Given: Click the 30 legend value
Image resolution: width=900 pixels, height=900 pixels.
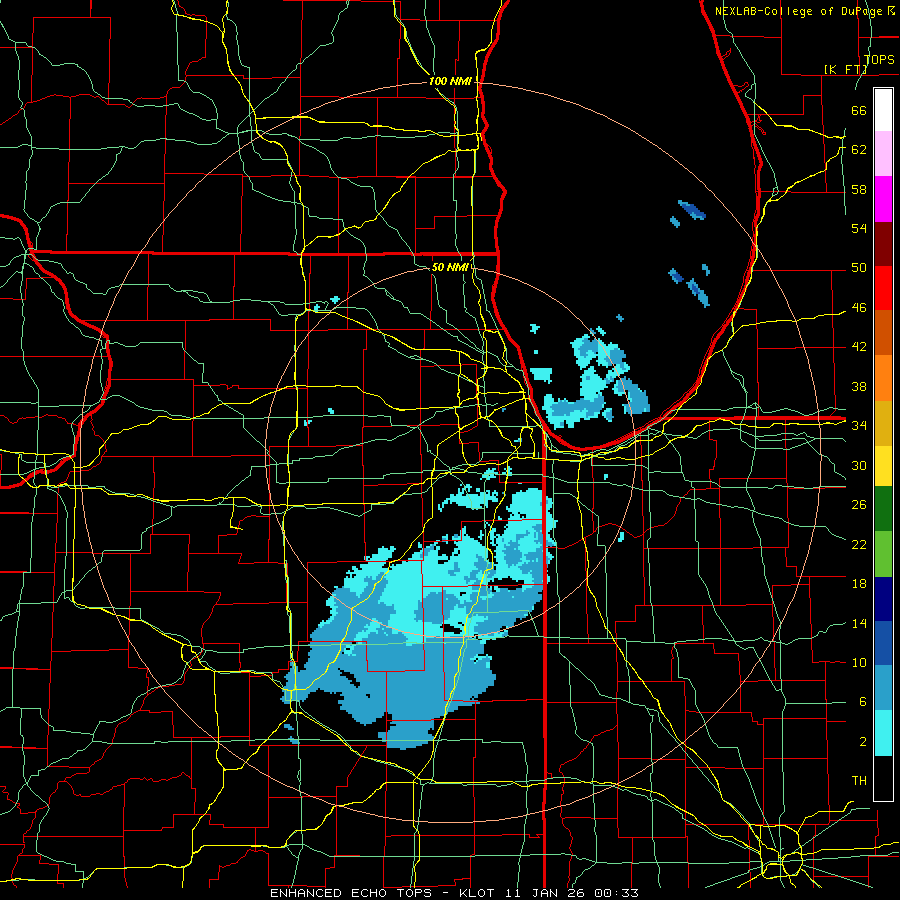Looking at the screenshot, I should point(859,465).
